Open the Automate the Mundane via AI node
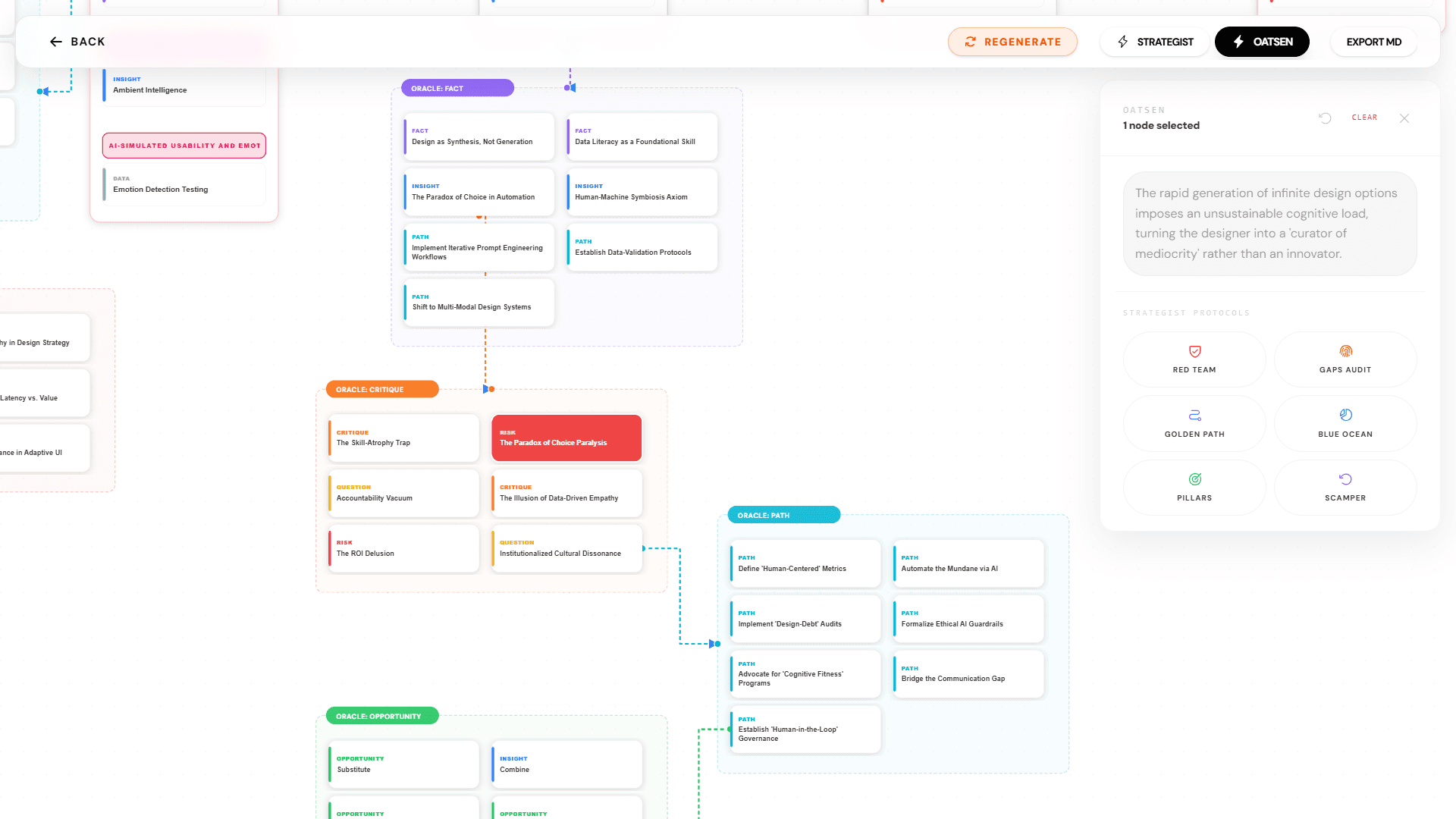This screenshot has width=1456, height=819. (968, 563)
